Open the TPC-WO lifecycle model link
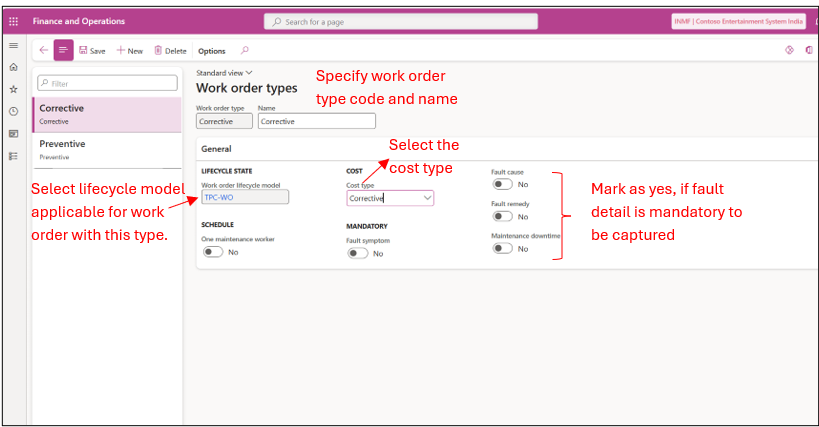819x427 pixels. (x=219, y=197)
